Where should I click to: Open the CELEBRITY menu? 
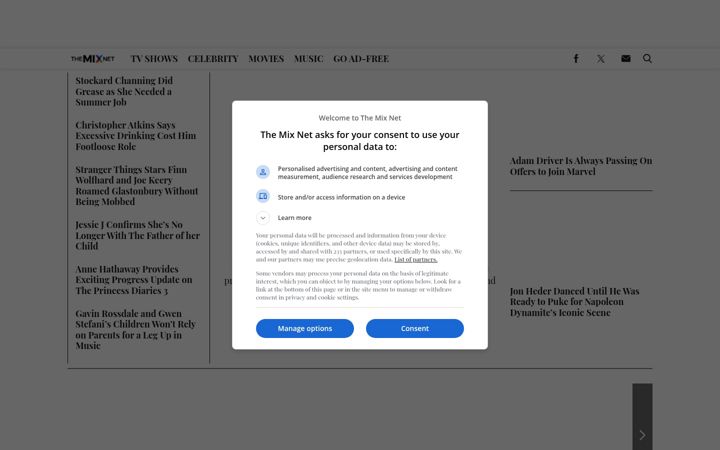tap(213, 59)
